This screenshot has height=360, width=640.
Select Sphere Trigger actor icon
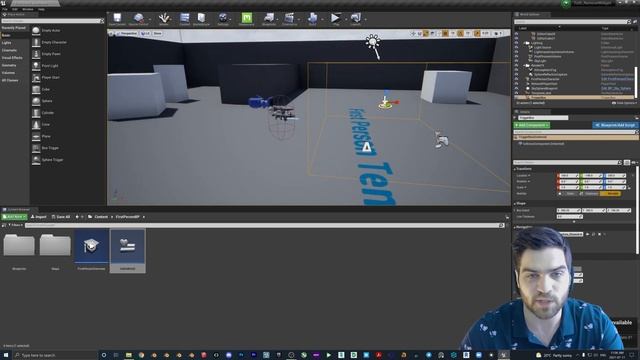click(x=36, y=160)
